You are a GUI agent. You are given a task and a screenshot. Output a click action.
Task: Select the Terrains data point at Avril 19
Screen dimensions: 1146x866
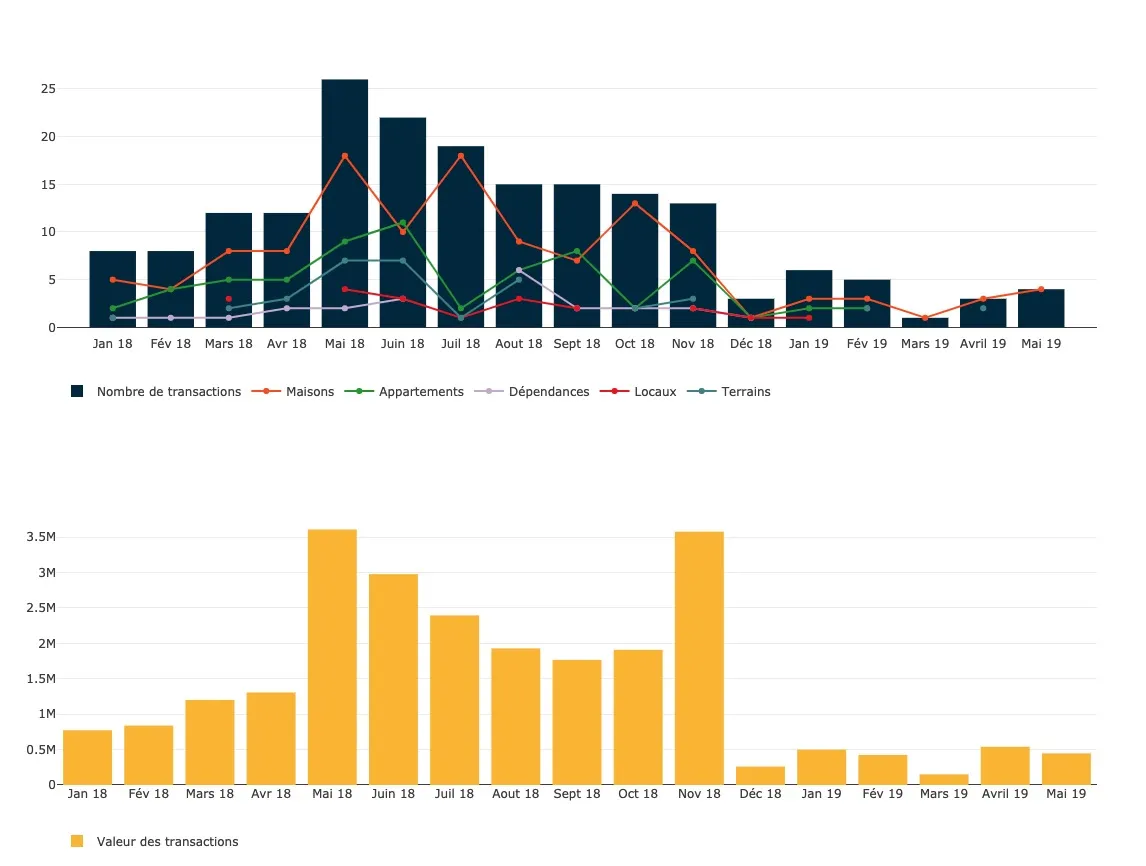pos(983,308)
